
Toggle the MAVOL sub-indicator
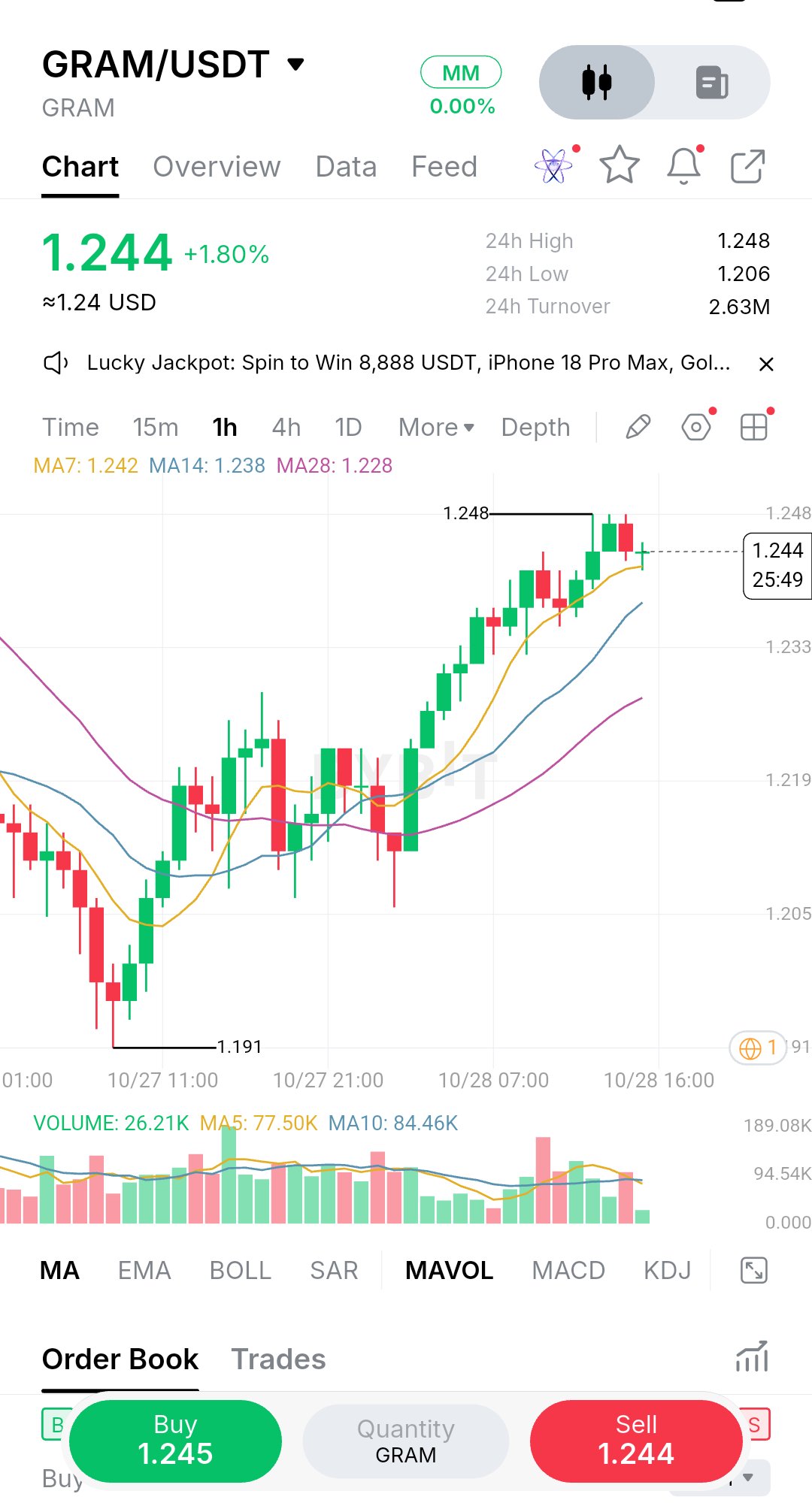449,1270
